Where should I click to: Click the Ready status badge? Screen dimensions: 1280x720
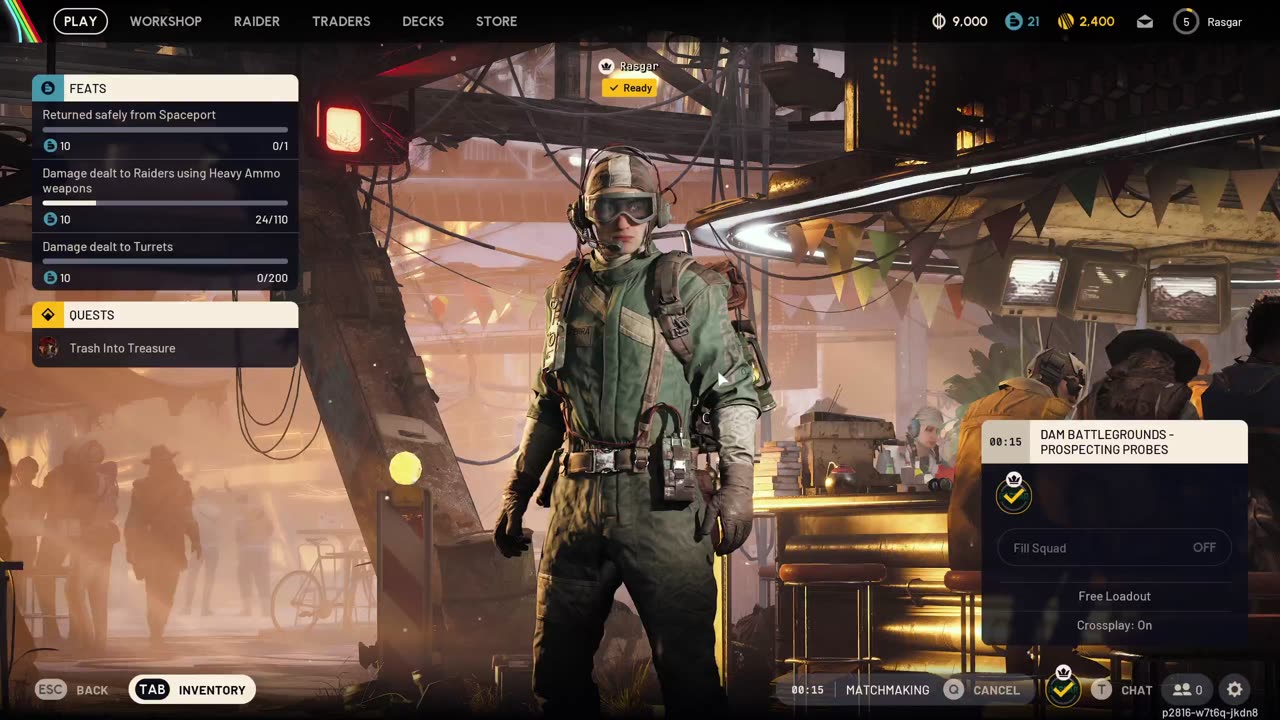point(630,88)
